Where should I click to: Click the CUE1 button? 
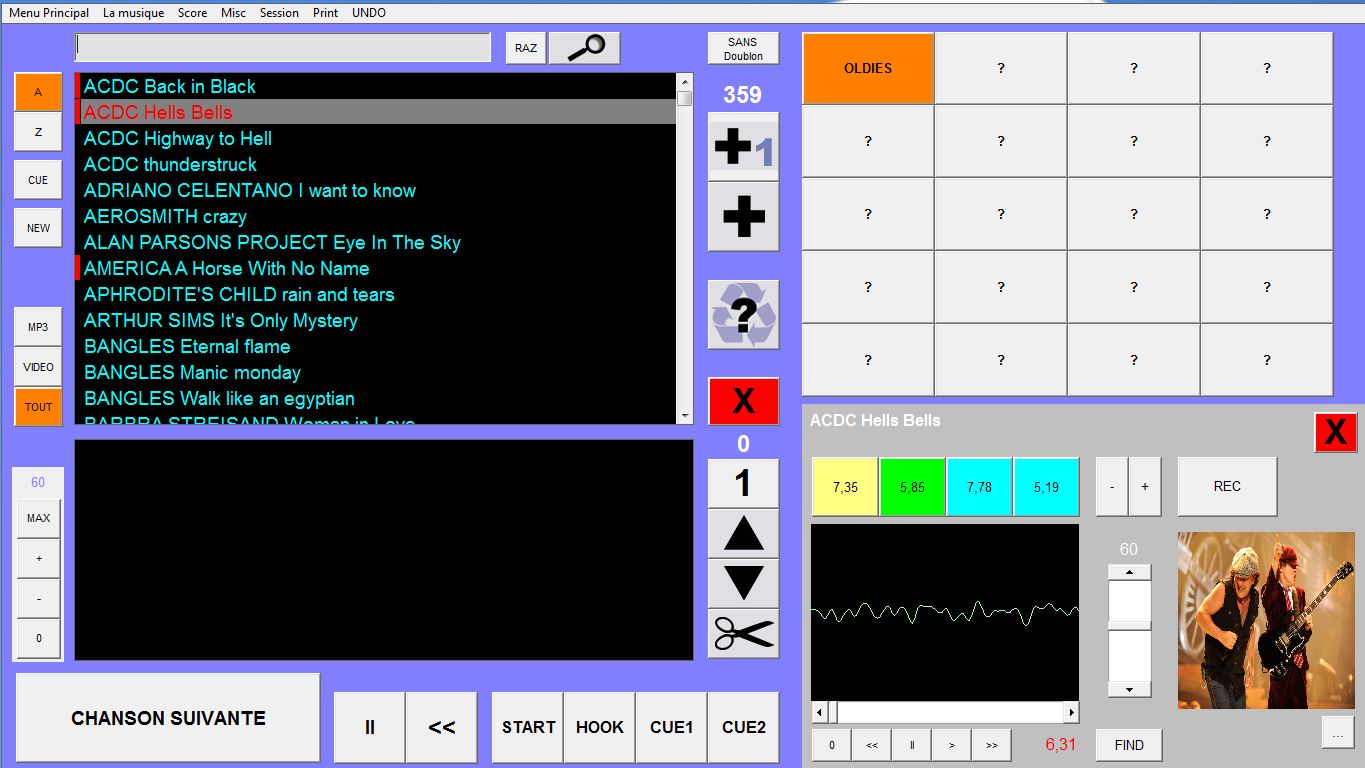pyautogui.click(x=671, y=727)
